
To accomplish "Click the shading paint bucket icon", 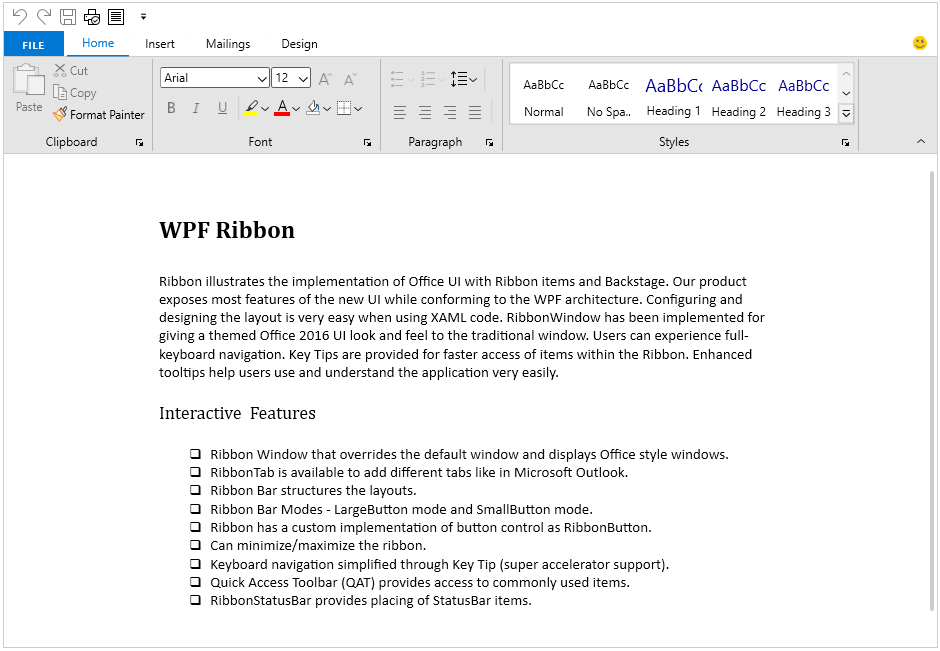I will (313, 108).
